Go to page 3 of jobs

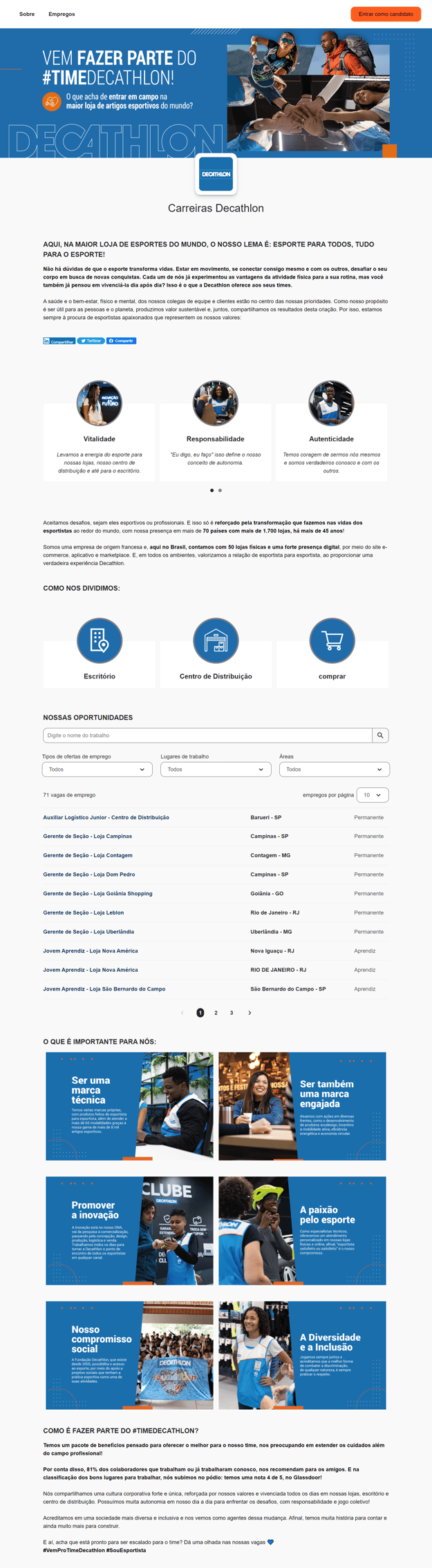(232, 1013)
